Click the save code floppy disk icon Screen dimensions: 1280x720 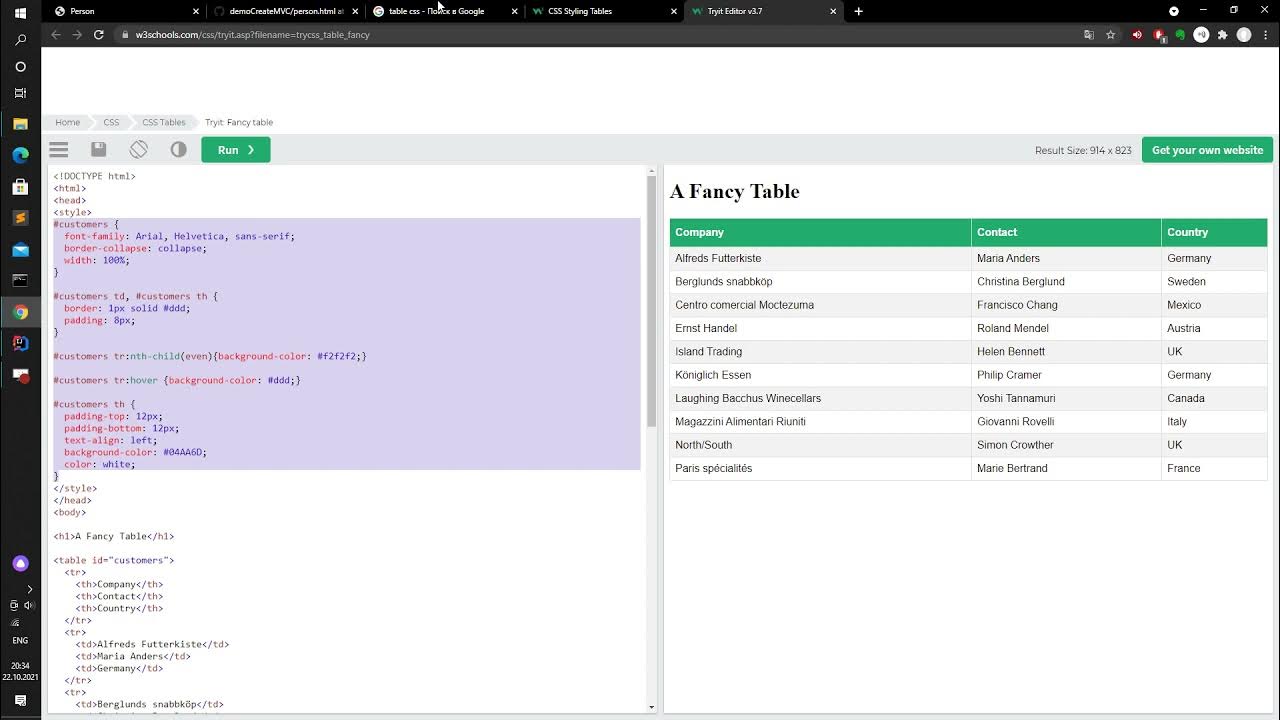point(98,150)
